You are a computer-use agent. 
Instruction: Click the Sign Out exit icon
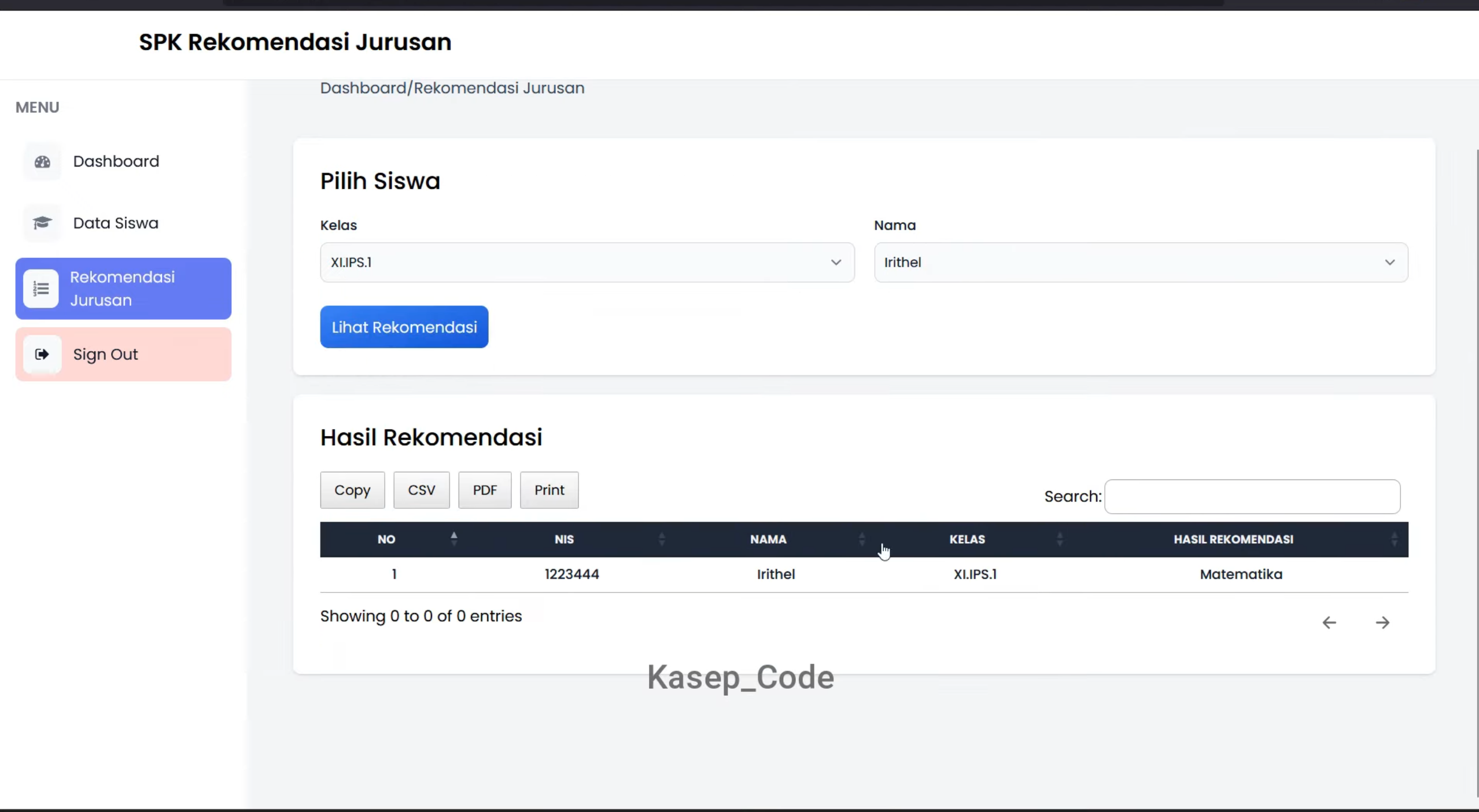point(42,355)
